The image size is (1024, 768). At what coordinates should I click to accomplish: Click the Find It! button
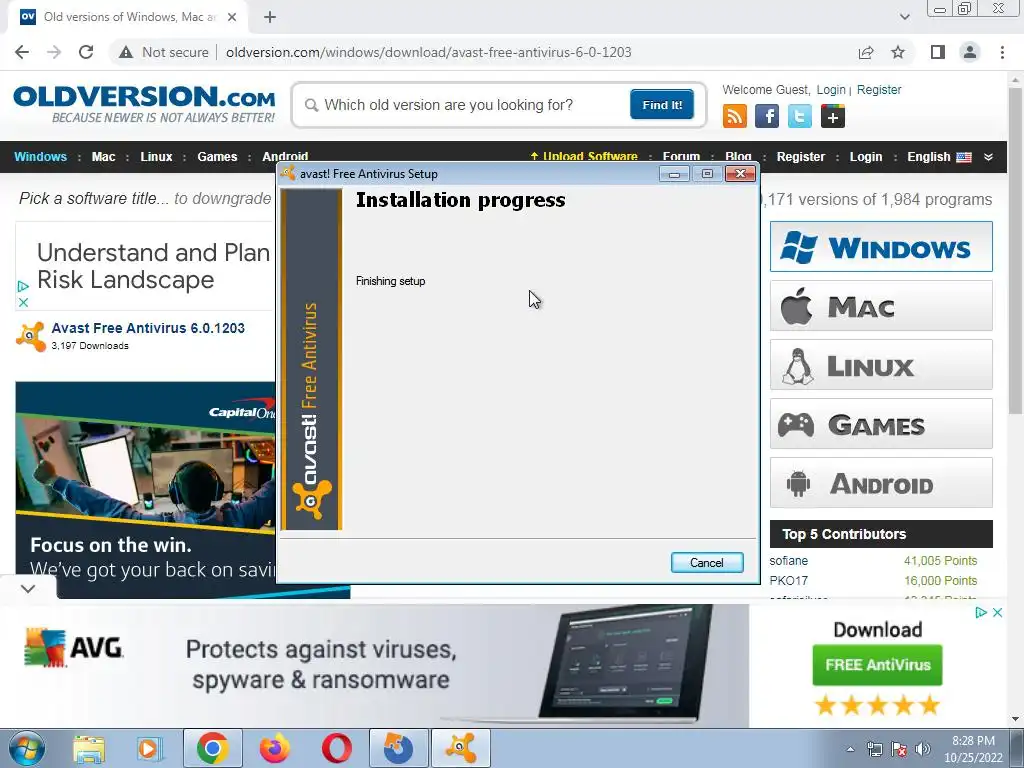pyautogui.click(x=662, y=105)
